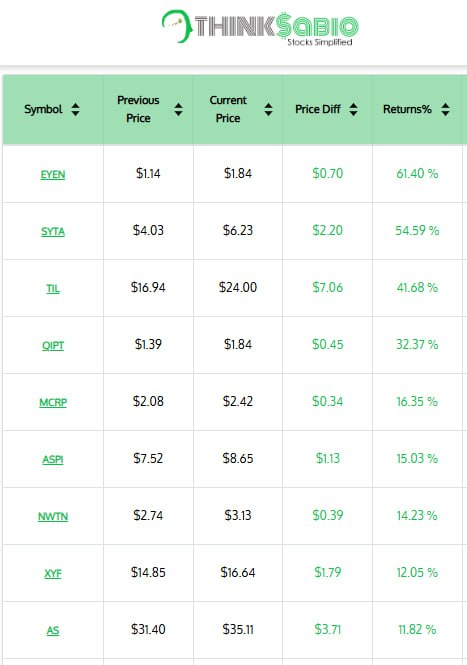The width and height of the screenshot is (467, 665).
Task: Open the XYF stock link
Action: click(x=53, y=573)
